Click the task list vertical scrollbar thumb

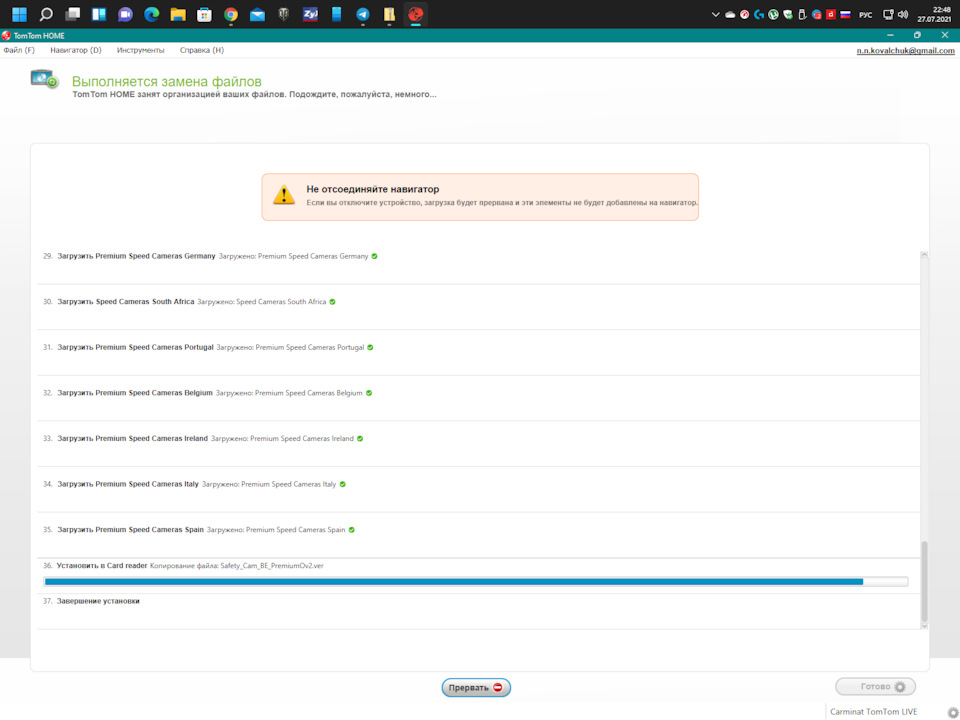924,582
